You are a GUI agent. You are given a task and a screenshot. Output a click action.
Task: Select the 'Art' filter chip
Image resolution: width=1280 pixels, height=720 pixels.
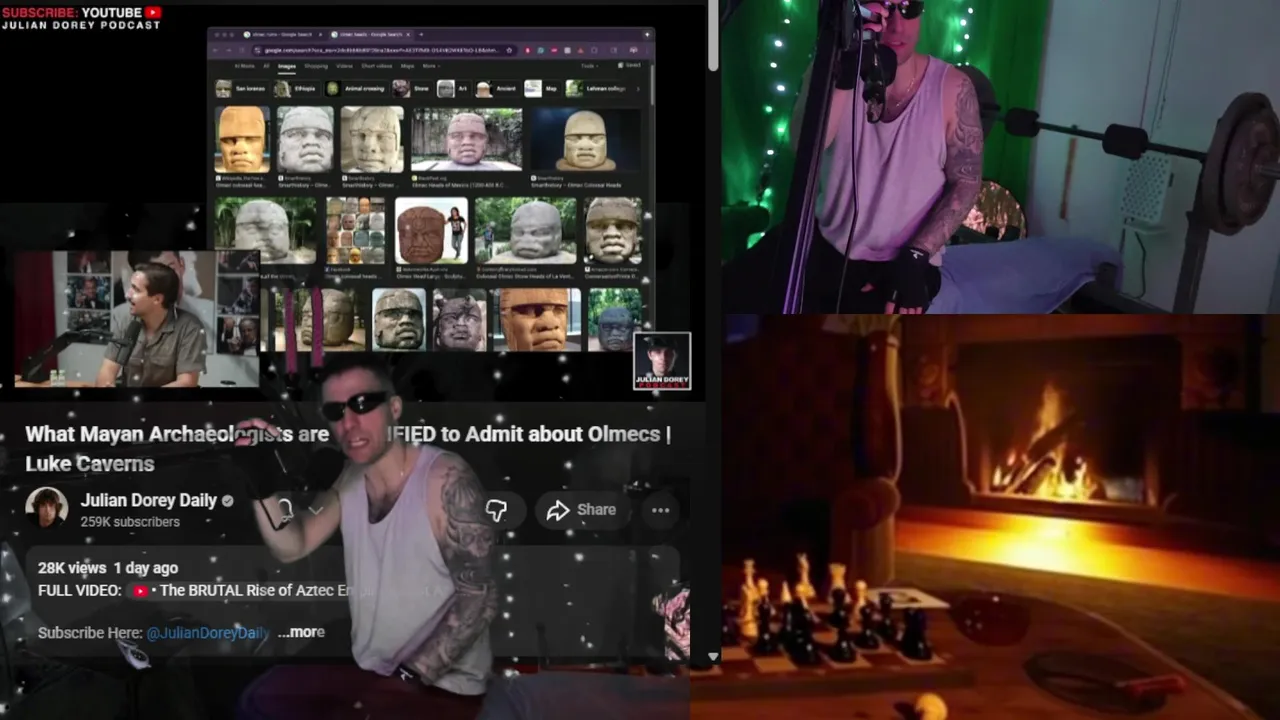pos(452,89)
